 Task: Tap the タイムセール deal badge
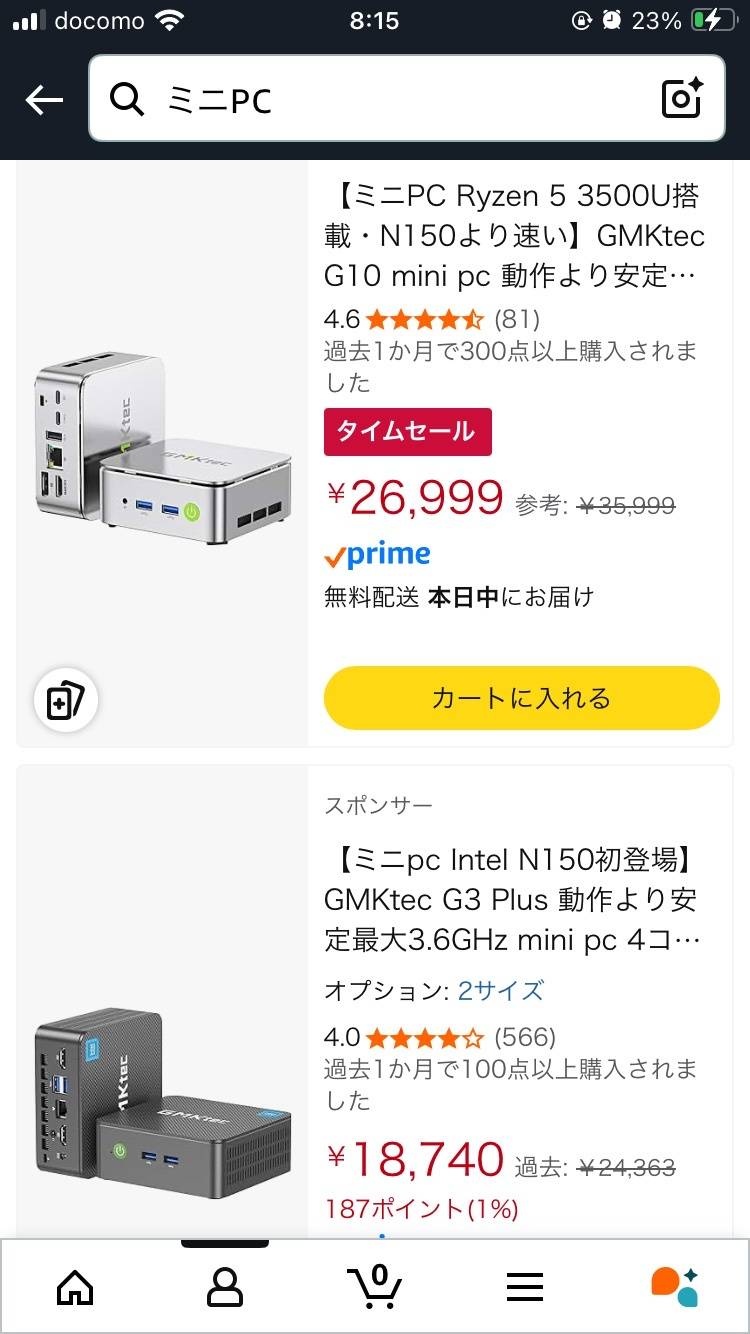pyautogui.click(x=407, y=432)
